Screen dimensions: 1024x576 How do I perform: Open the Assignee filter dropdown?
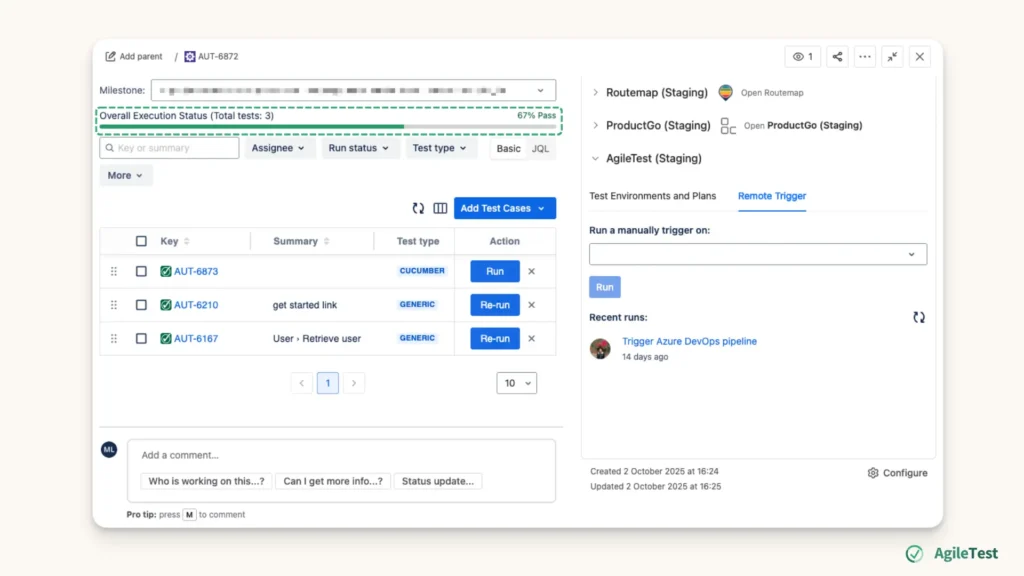coord(278,148)
